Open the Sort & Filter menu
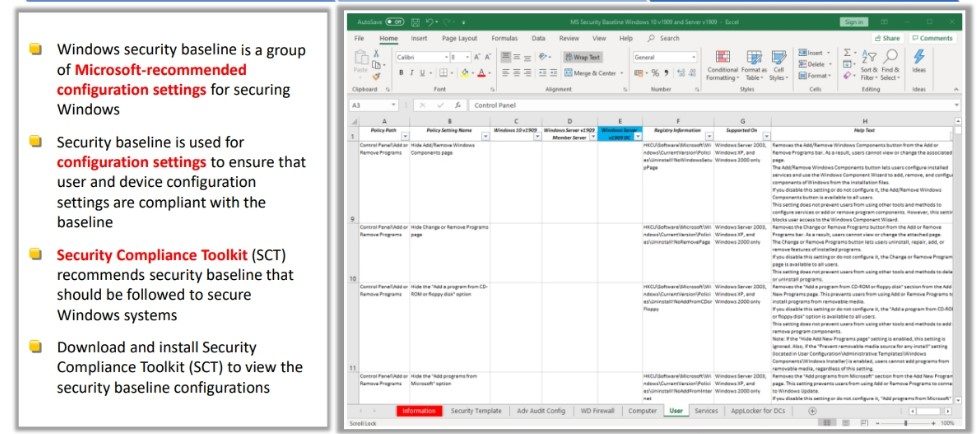The height and width of the screenshot is (434, 977). click(x=869, y=65)
